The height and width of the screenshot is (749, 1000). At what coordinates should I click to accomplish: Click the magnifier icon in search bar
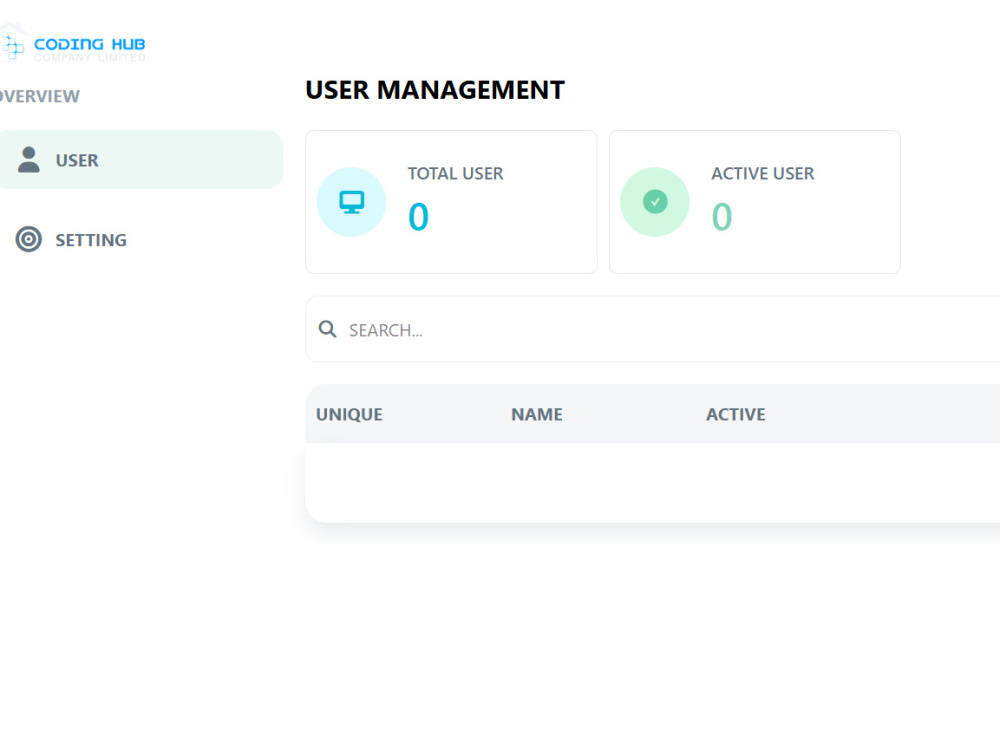327,329
